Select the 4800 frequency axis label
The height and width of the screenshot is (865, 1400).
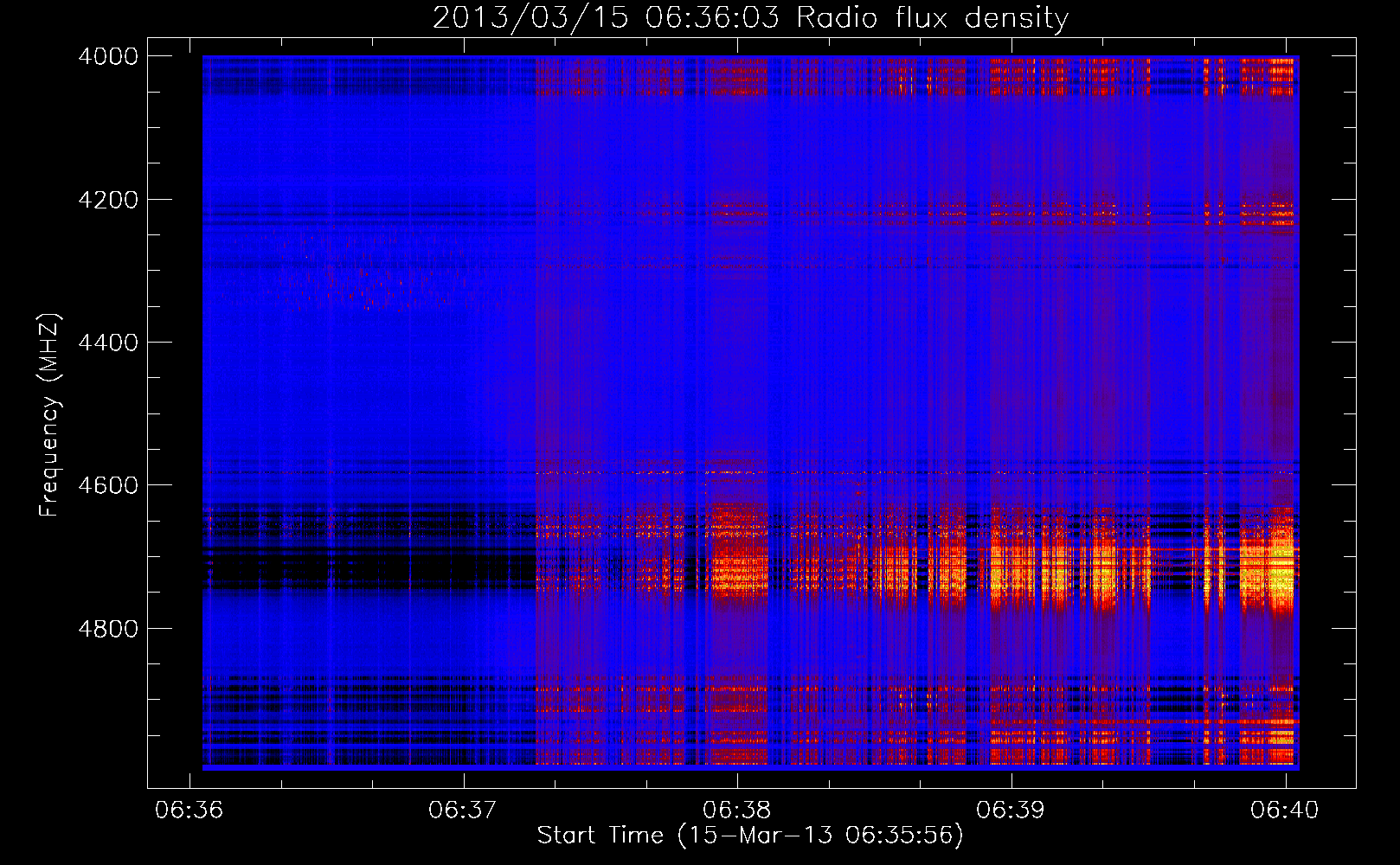point(108,629)
